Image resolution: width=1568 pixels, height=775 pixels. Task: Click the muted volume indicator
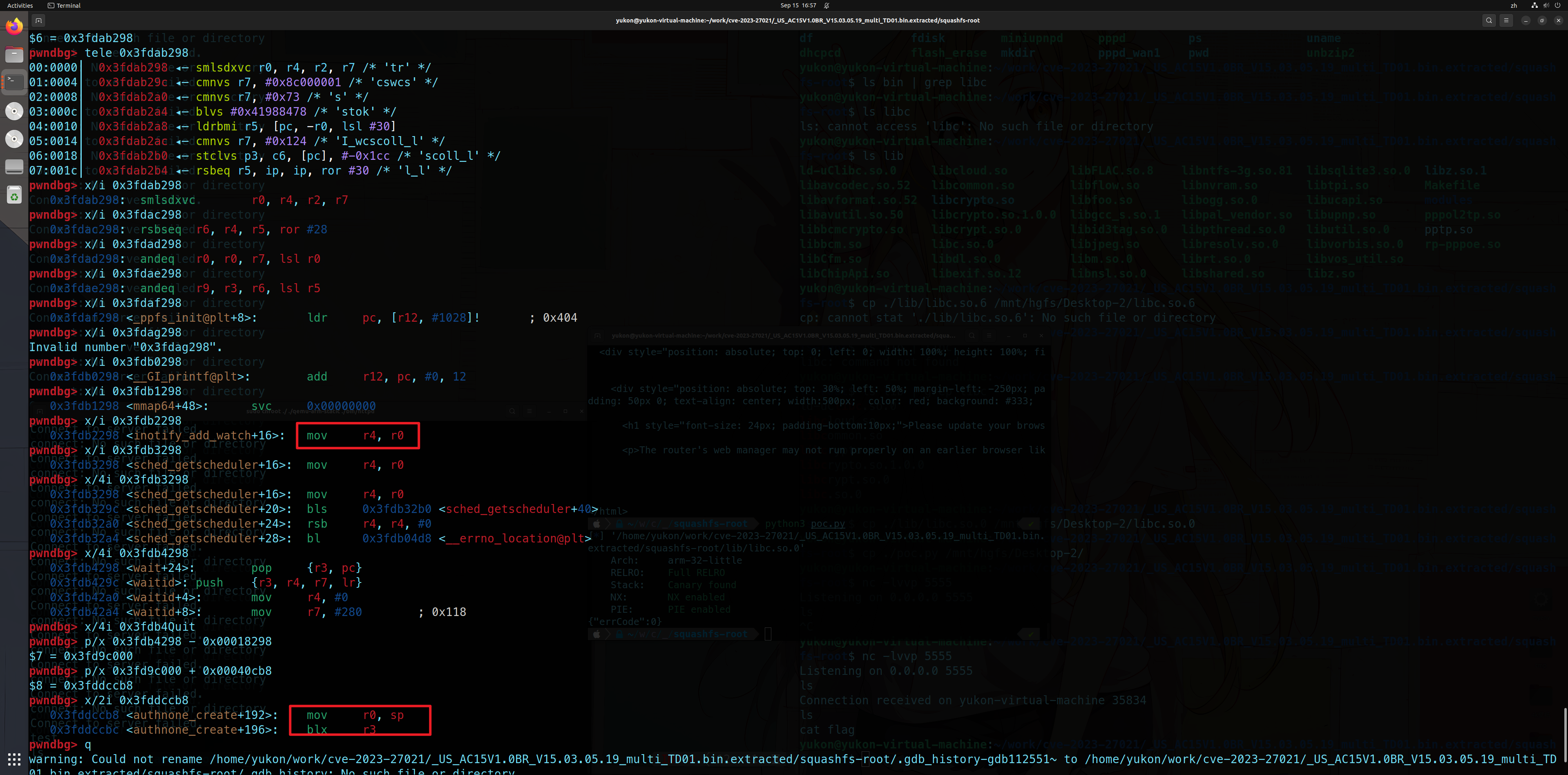1546,5
